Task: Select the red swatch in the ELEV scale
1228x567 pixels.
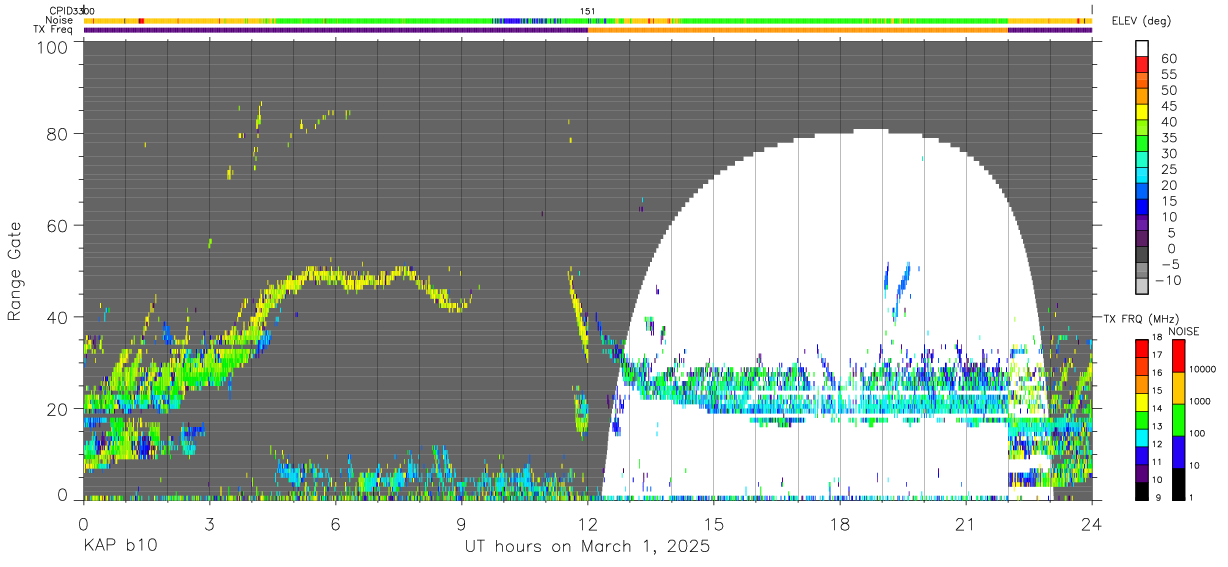Action: pos(1142,64)
